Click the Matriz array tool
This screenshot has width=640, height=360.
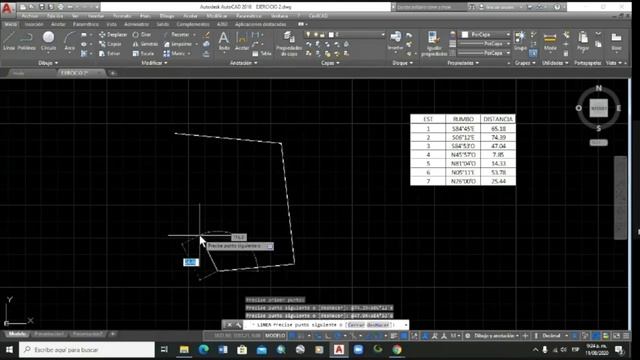(175, 53)
